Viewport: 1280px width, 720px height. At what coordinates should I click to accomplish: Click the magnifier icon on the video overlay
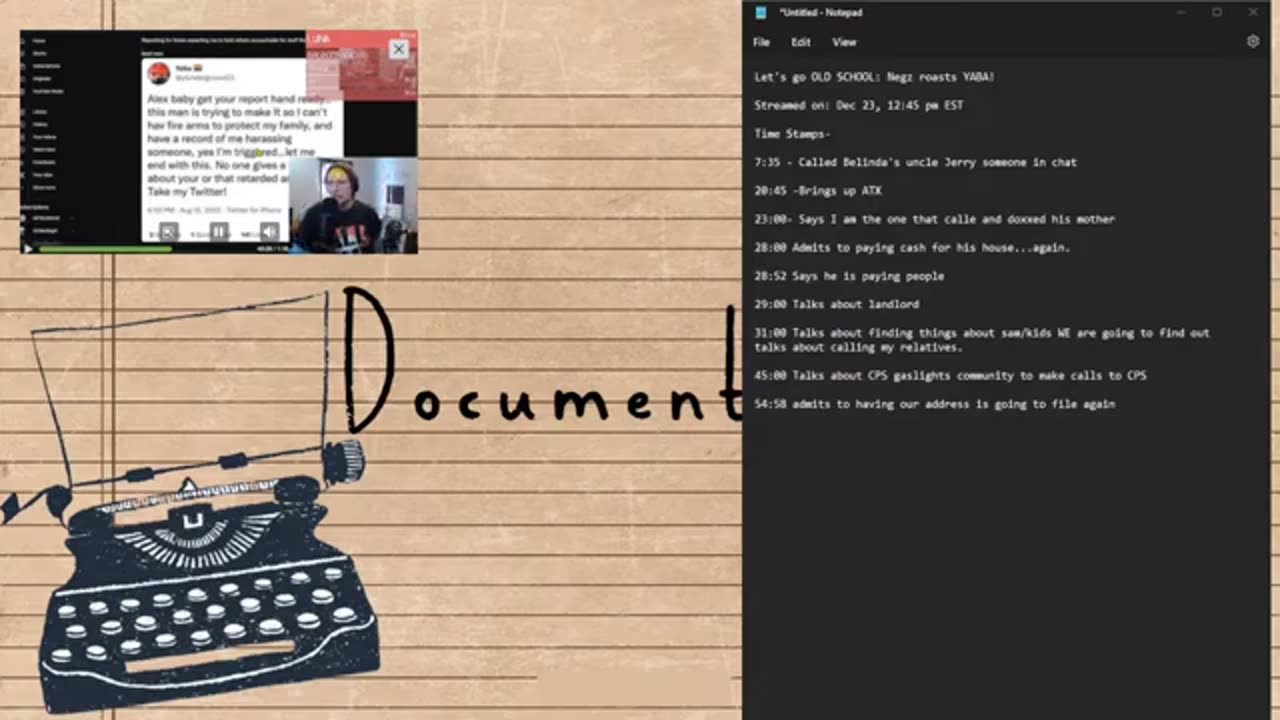(169, 232)
